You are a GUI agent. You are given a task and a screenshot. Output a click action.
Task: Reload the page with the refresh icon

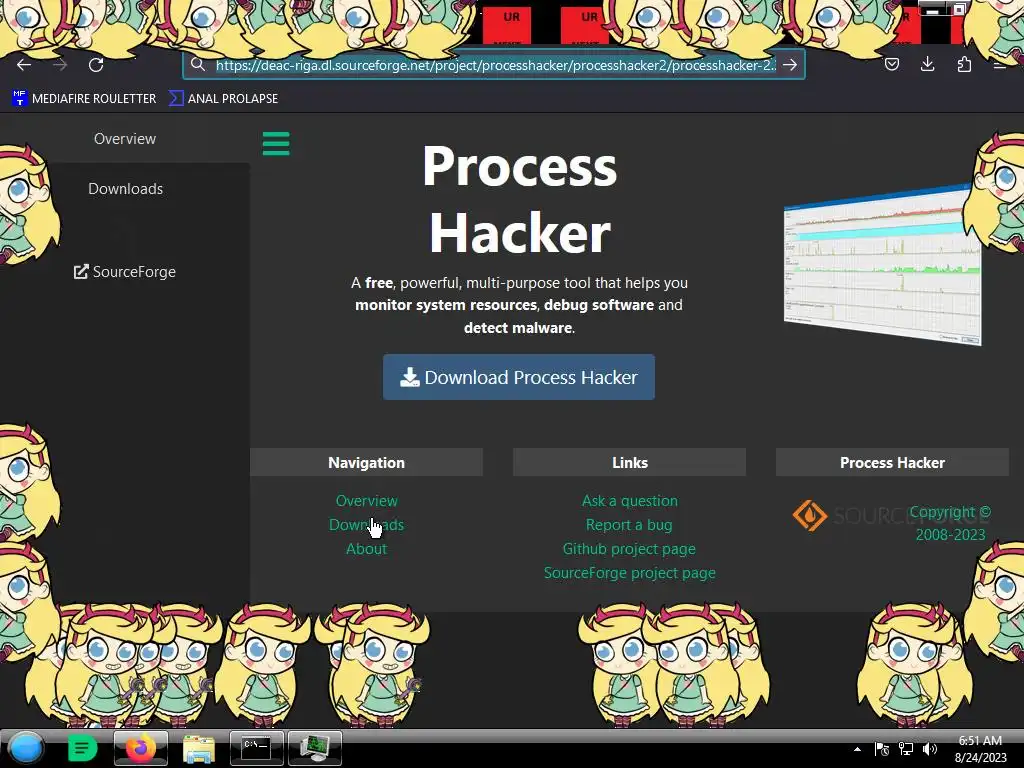pyautogui.click(x=96, y=65)
